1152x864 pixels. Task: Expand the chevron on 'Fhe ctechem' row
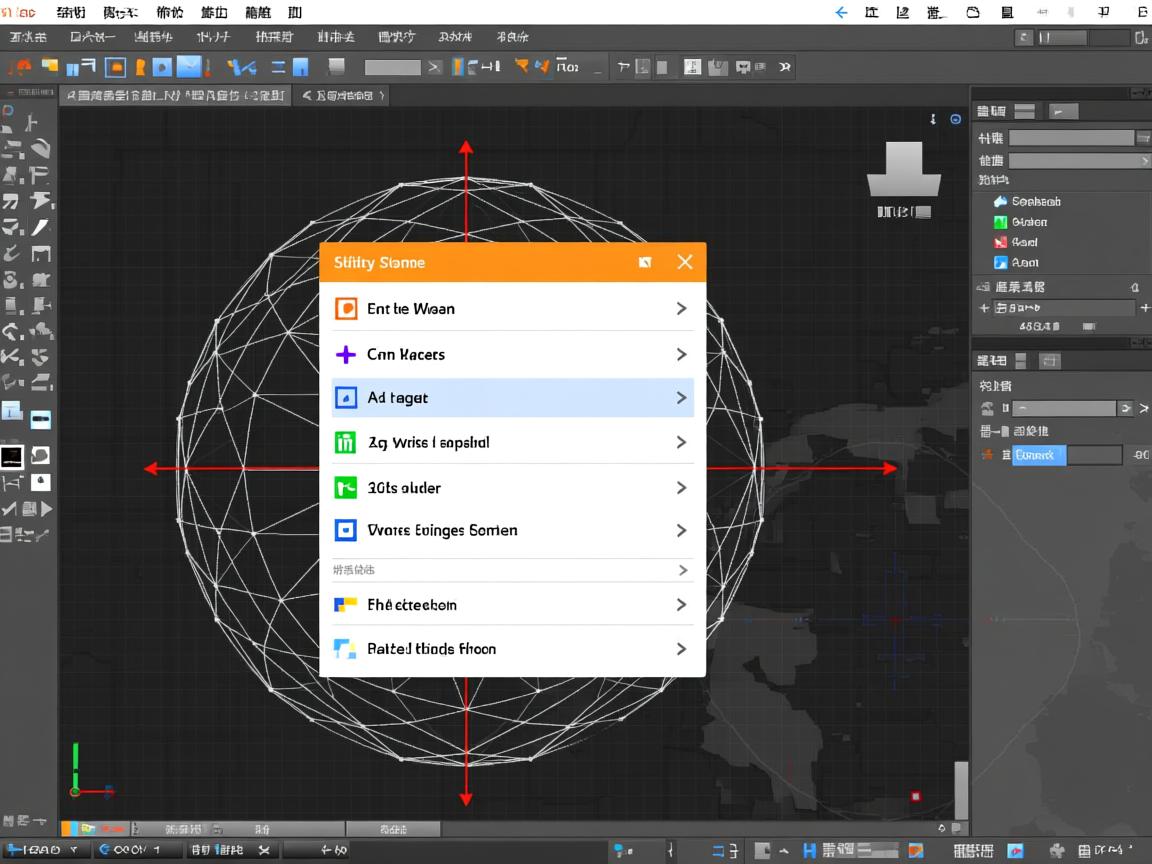pyautogui.click(x=681, y=605)
